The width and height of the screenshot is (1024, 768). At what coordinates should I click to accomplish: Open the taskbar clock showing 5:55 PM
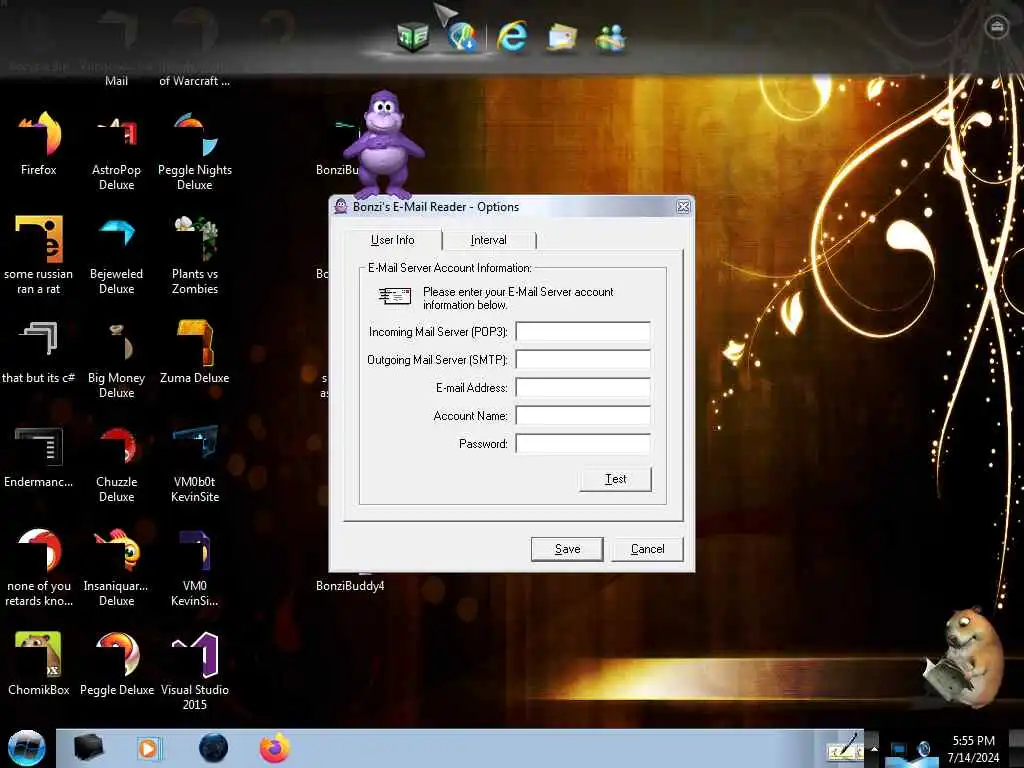(973, 749)
